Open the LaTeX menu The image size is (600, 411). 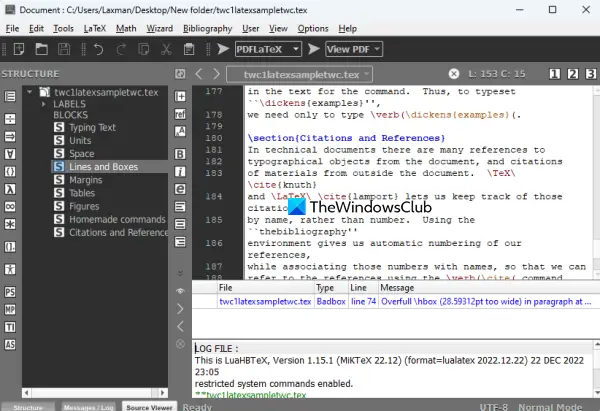(95, 29)
